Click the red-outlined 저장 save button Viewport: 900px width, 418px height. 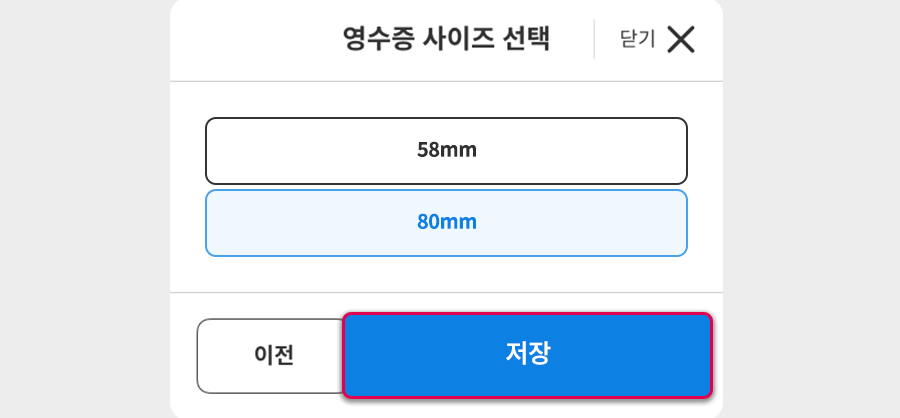coord(527,355)
